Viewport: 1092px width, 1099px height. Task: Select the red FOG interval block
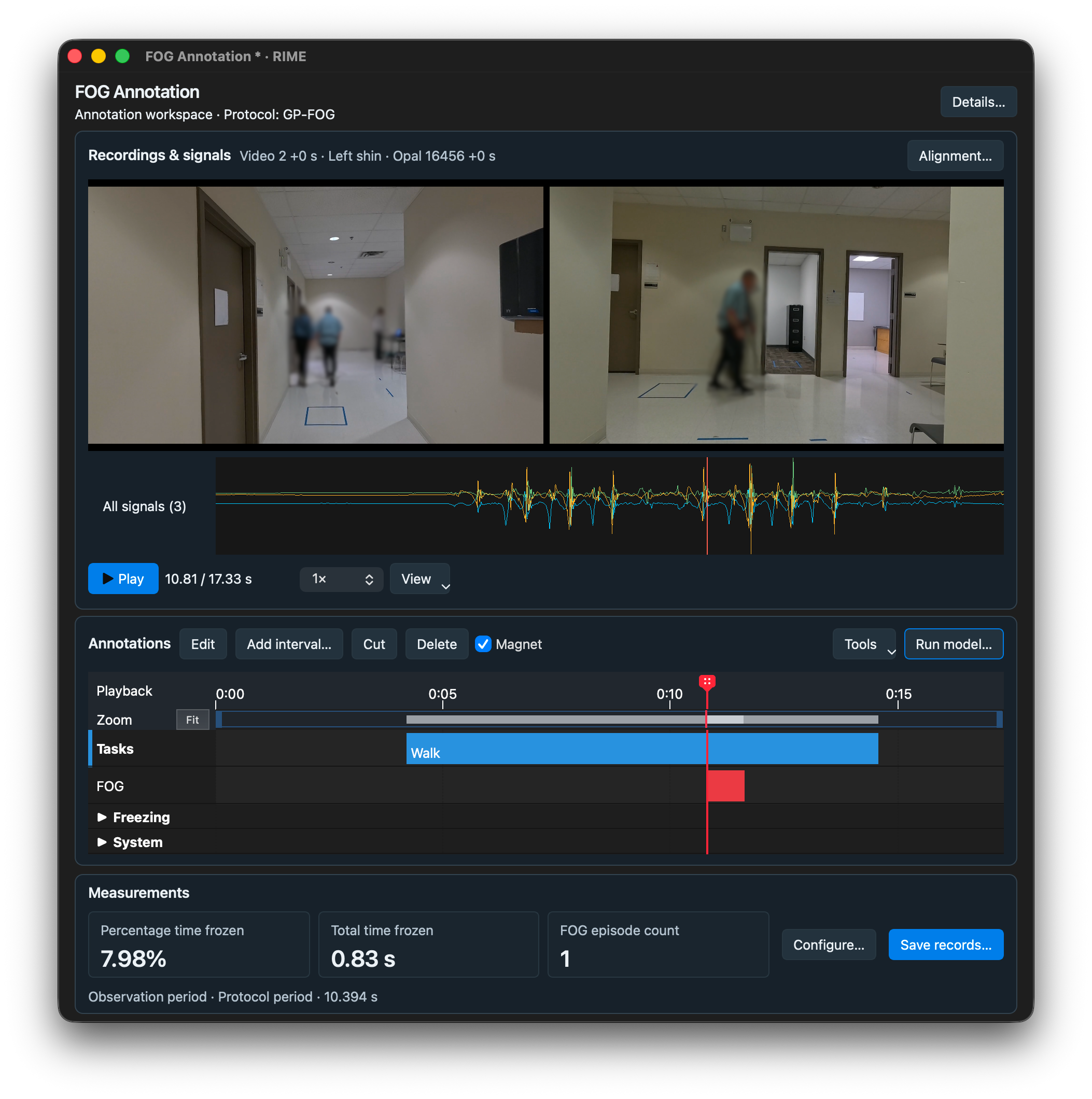[x=725, y=785]
